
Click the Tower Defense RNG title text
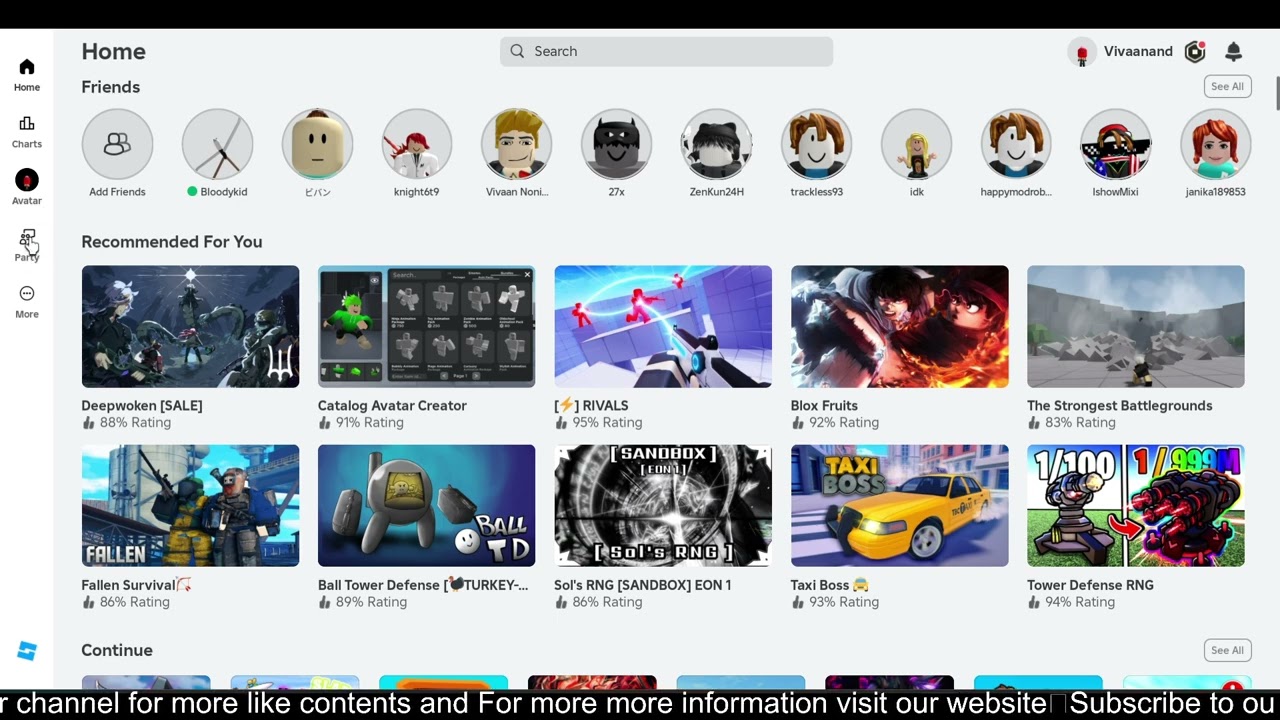1090,585
